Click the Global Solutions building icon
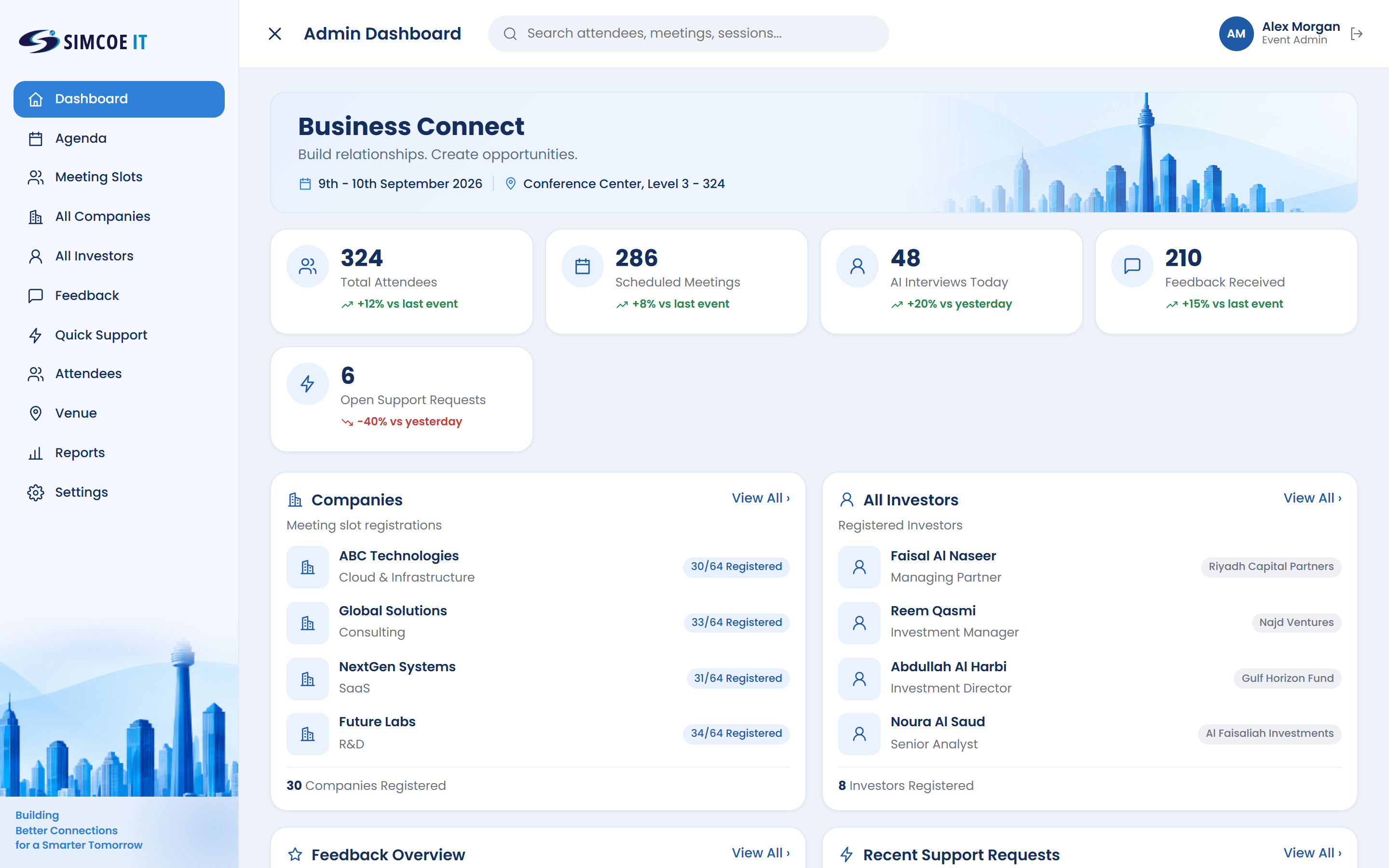The image size is (1389, 868). 308,623
